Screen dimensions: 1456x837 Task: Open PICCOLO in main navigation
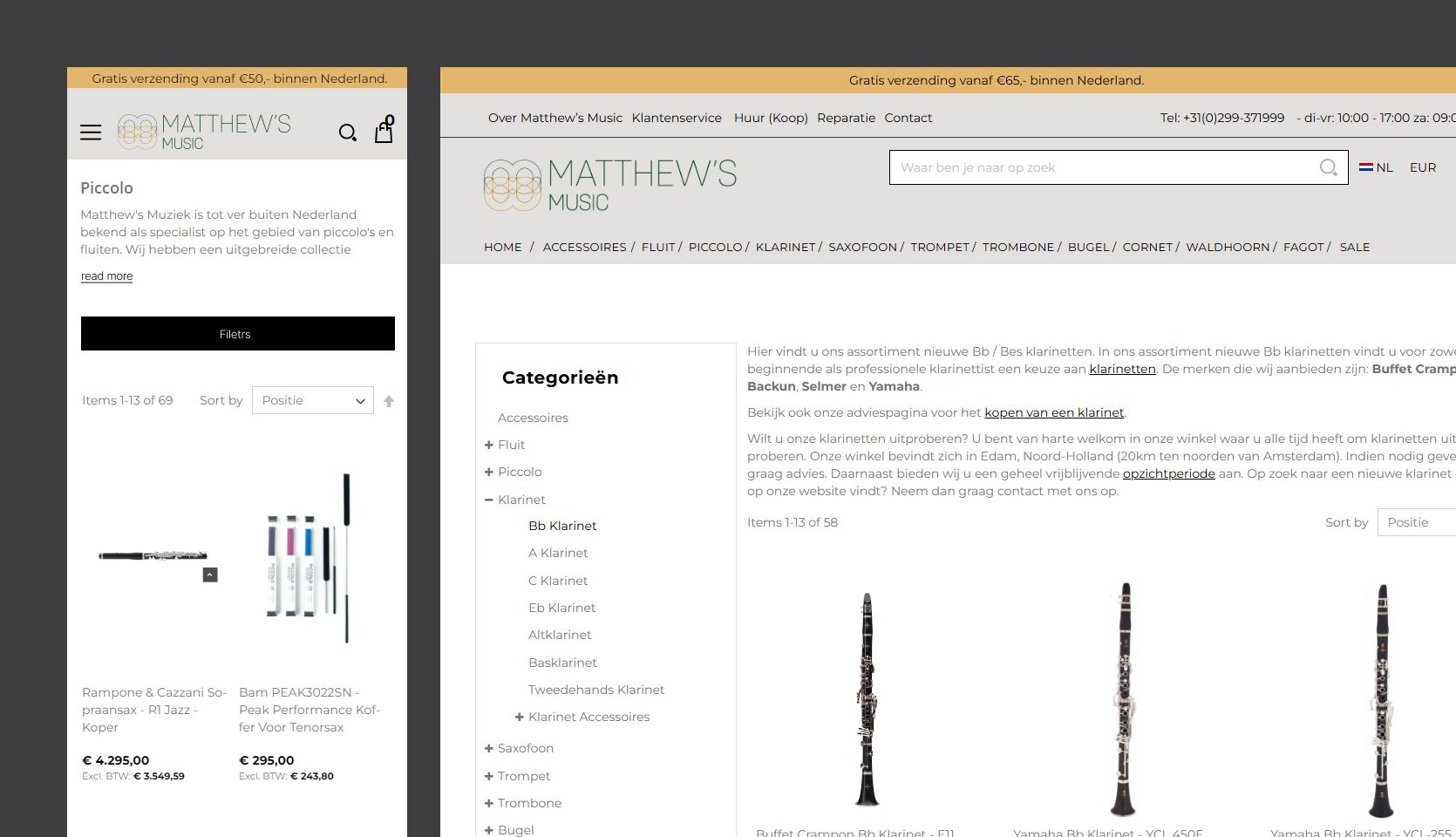716,248
